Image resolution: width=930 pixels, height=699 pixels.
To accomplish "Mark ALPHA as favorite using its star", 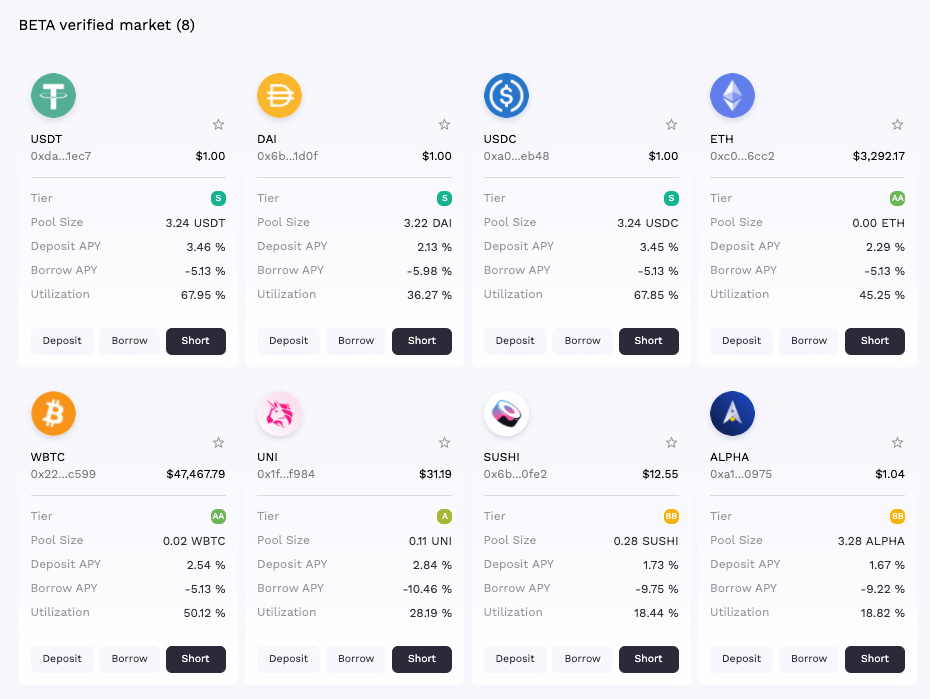I will point(897,443).
